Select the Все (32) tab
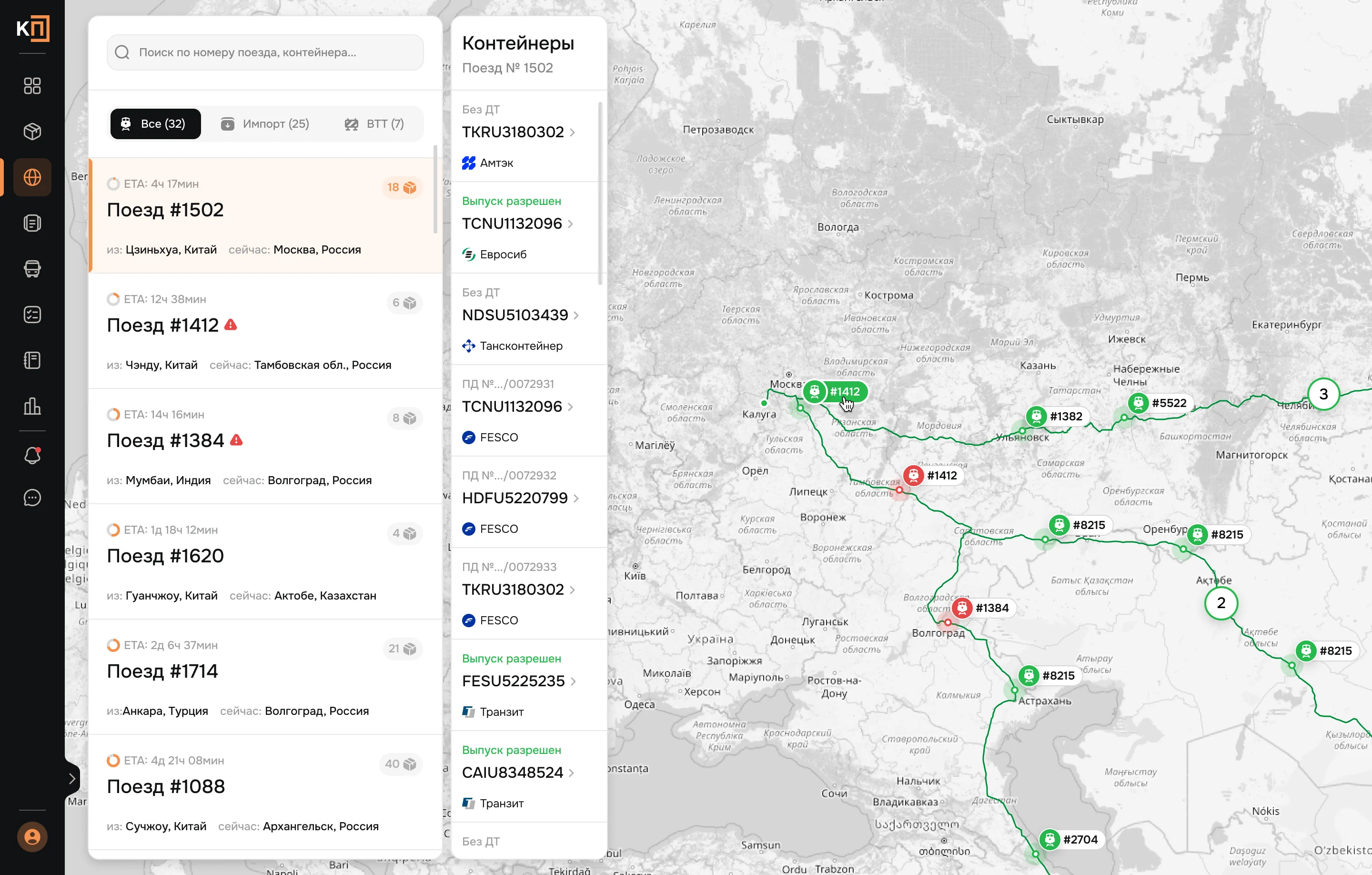This screenshot has height=875, width=1372. (155, 124)
